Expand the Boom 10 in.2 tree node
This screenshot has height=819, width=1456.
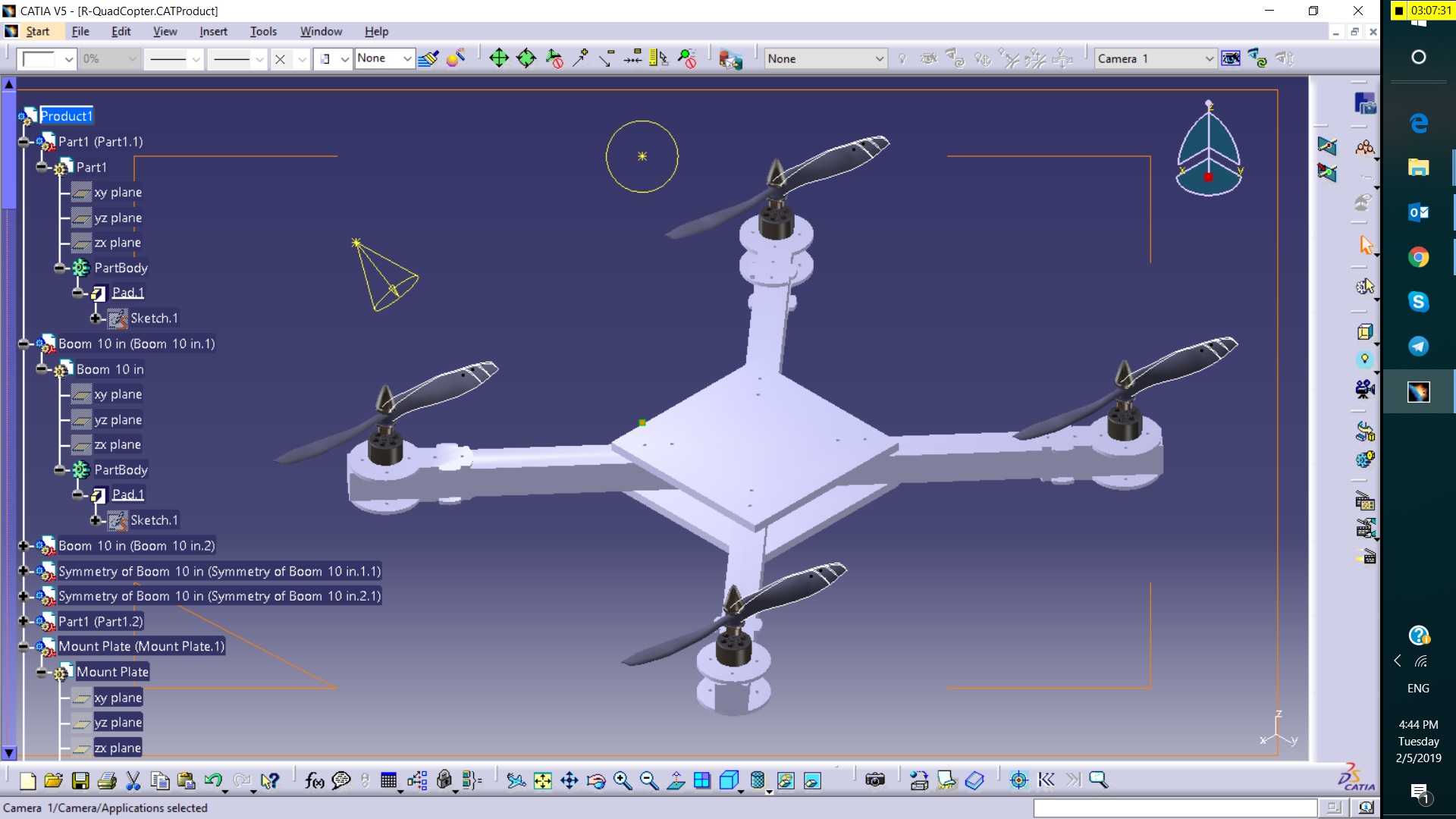coord(23,546)
